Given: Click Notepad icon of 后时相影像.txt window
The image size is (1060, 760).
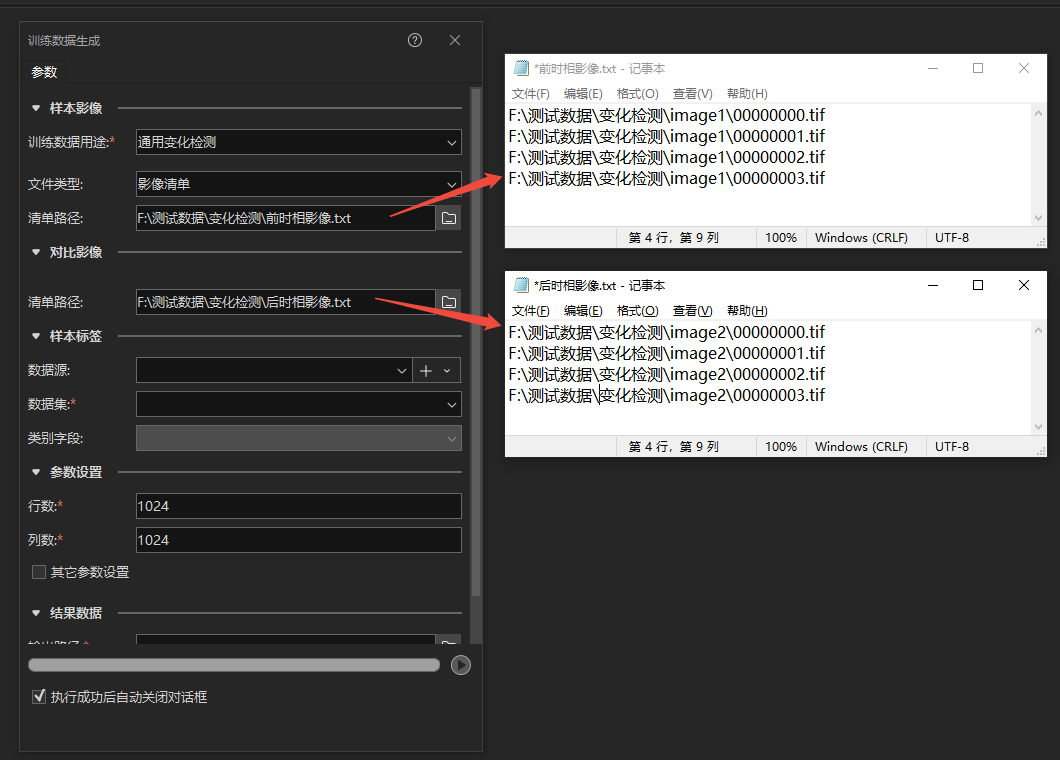Looking at the screenshot, I should pos(521,286).
